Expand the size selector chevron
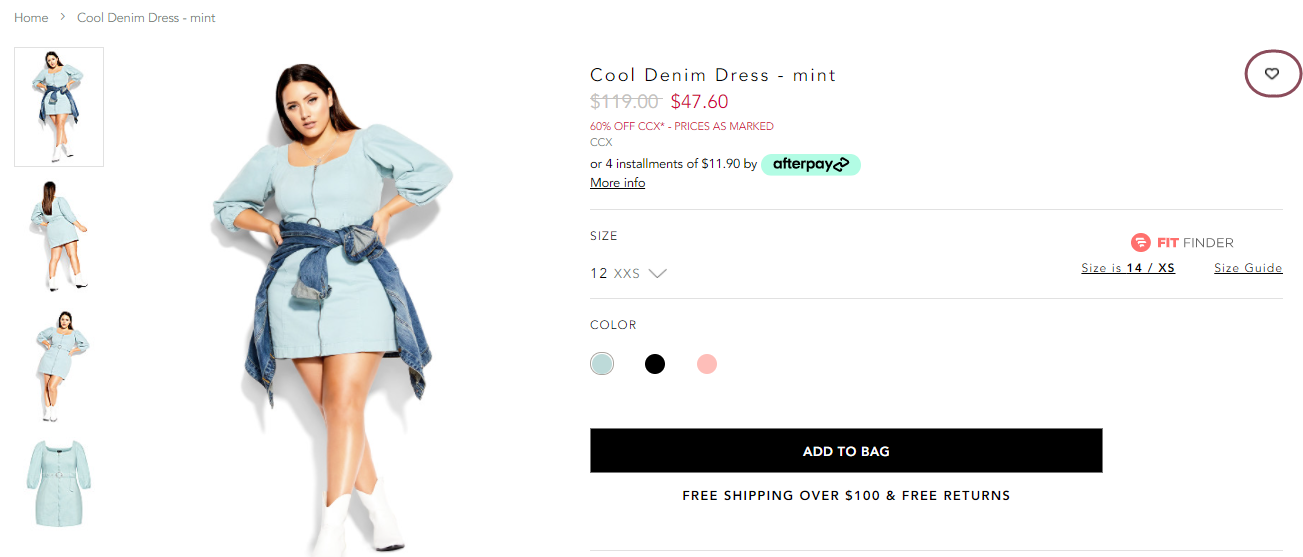 click(657, 273)
